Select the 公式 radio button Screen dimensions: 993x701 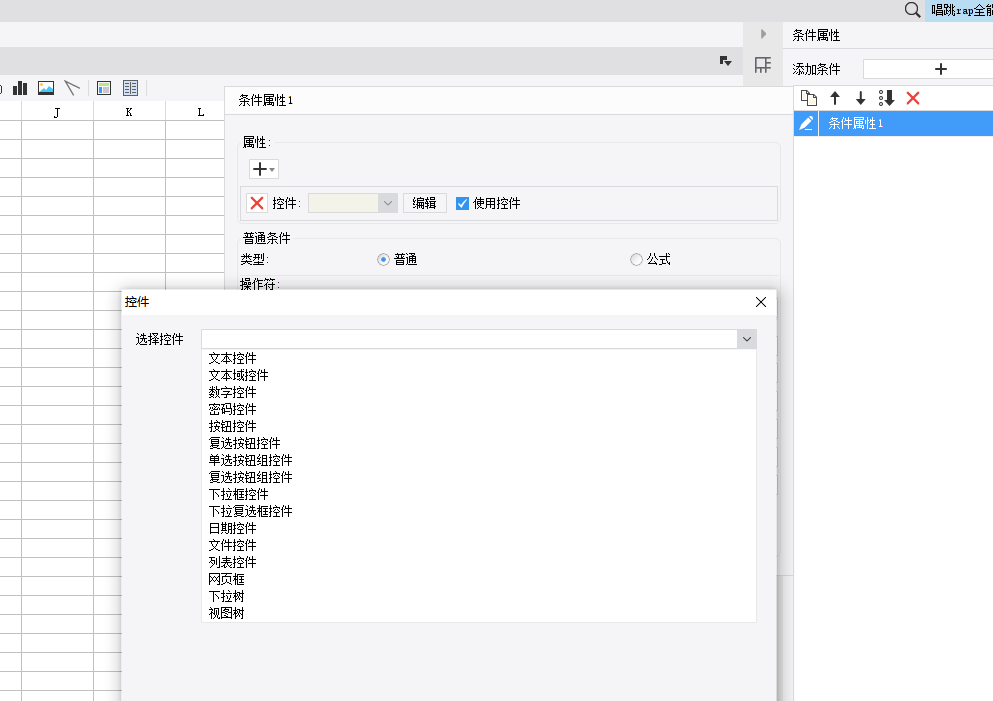pyautogui.click(x=636, y=260)
